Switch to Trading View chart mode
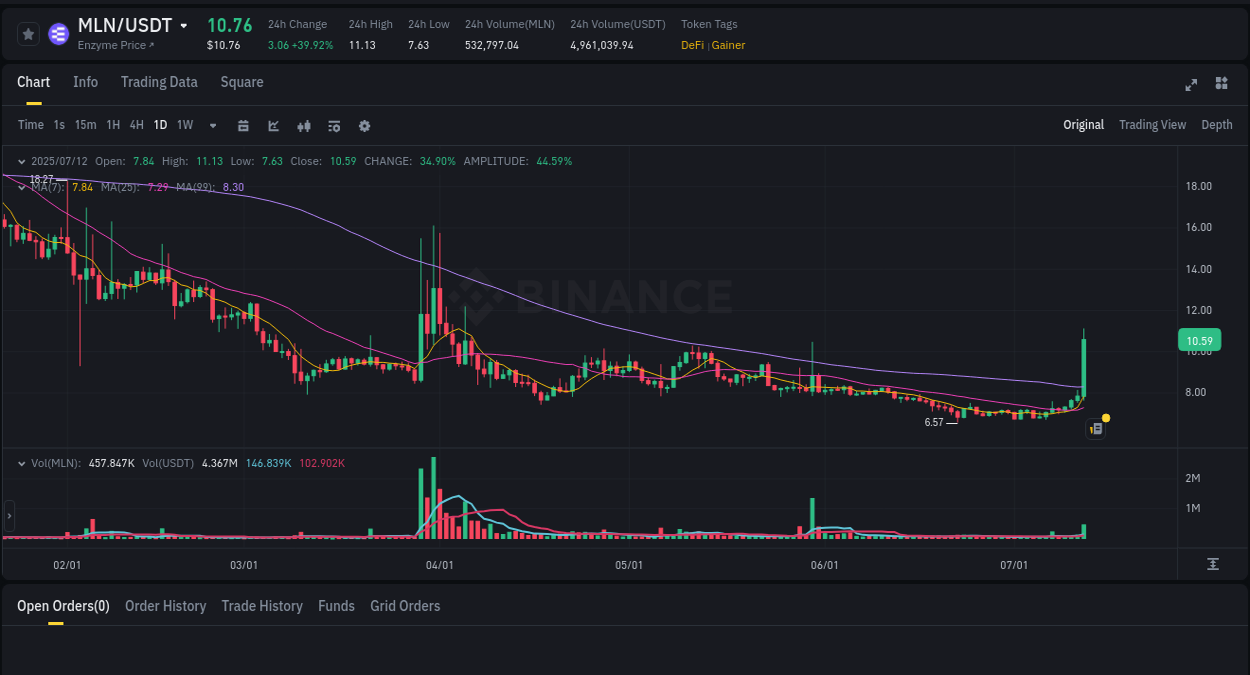The height and width of the screenshot is (675, 1250). pos(1152,124)
